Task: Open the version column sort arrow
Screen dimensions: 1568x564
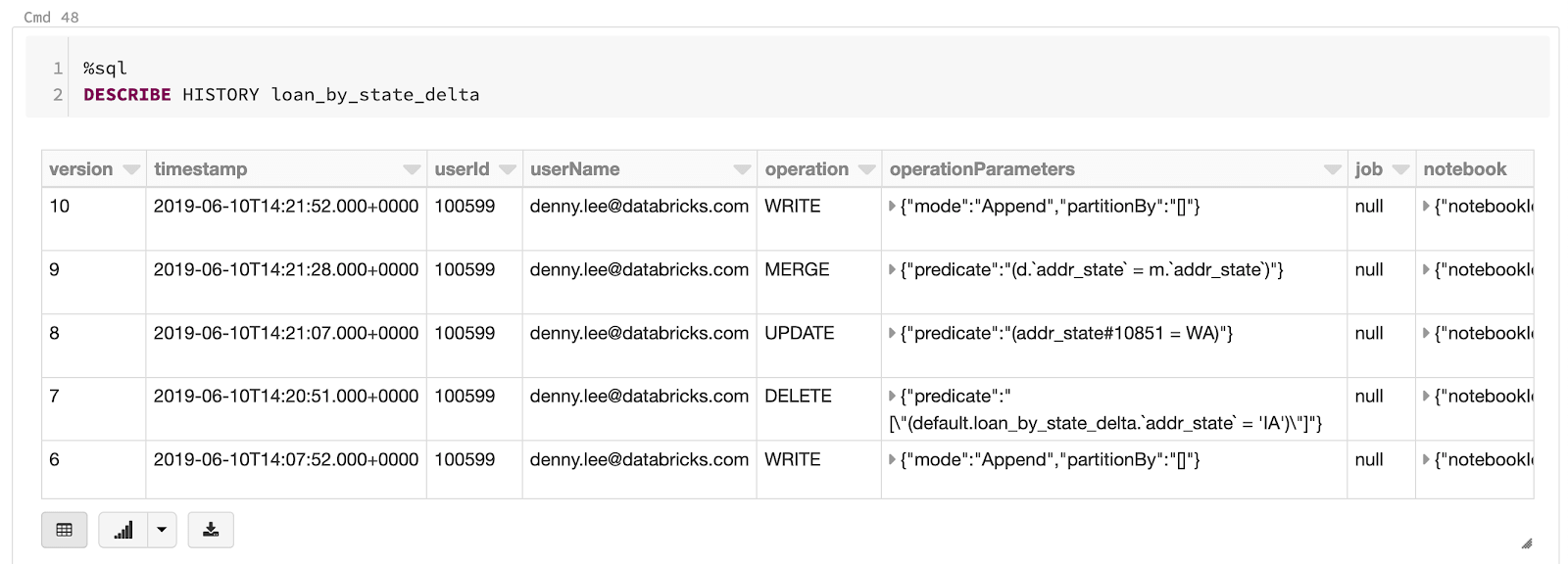Action: coord(131,169)
